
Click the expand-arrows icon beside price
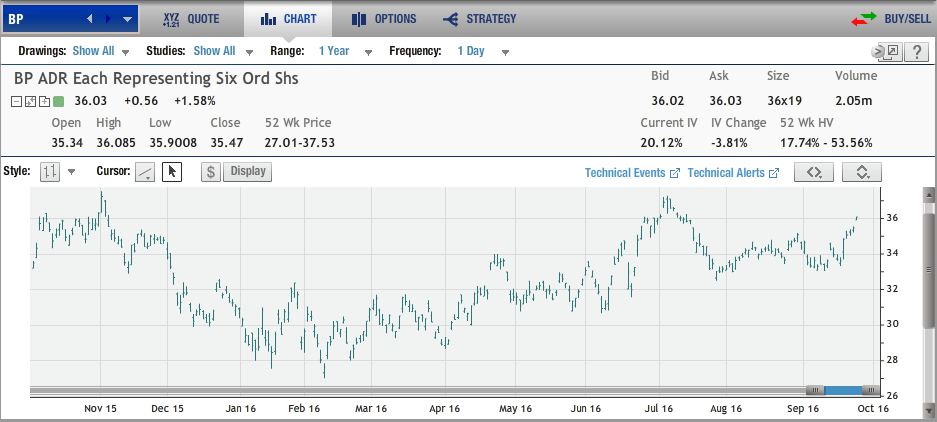click(30, 102)
